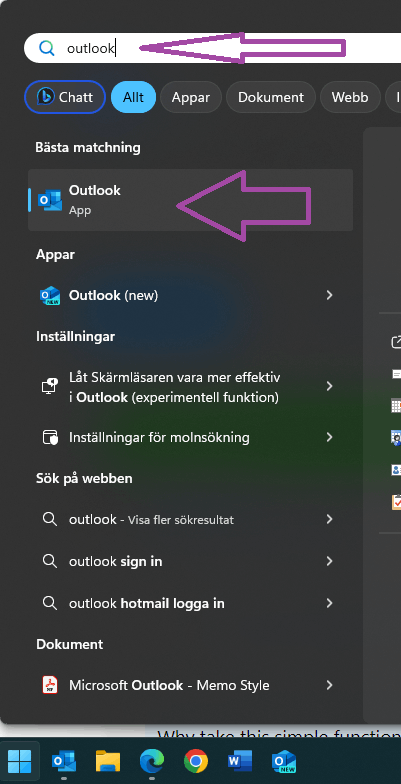Screen dimensions: 401x784
Task: Switch to the Webb filter tab
Action: point(350,97)
